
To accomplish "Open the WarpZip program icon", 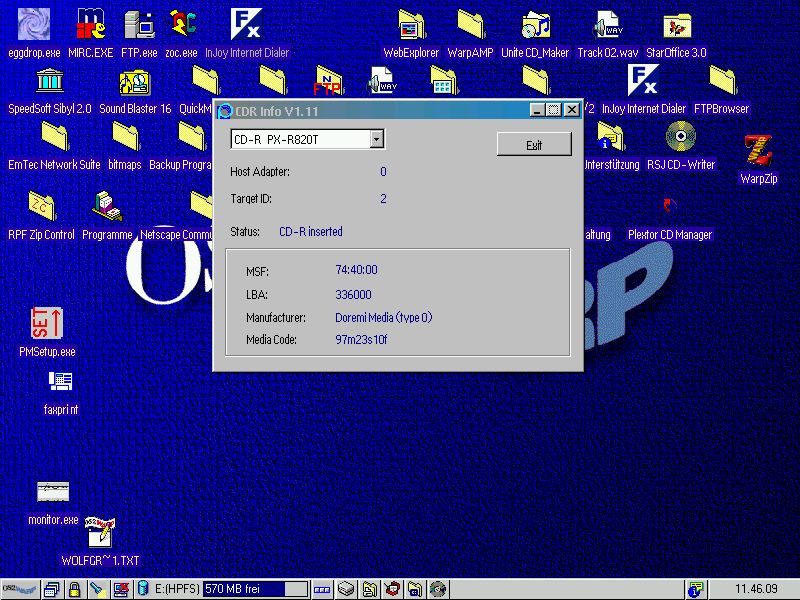I will coord(758,149).
